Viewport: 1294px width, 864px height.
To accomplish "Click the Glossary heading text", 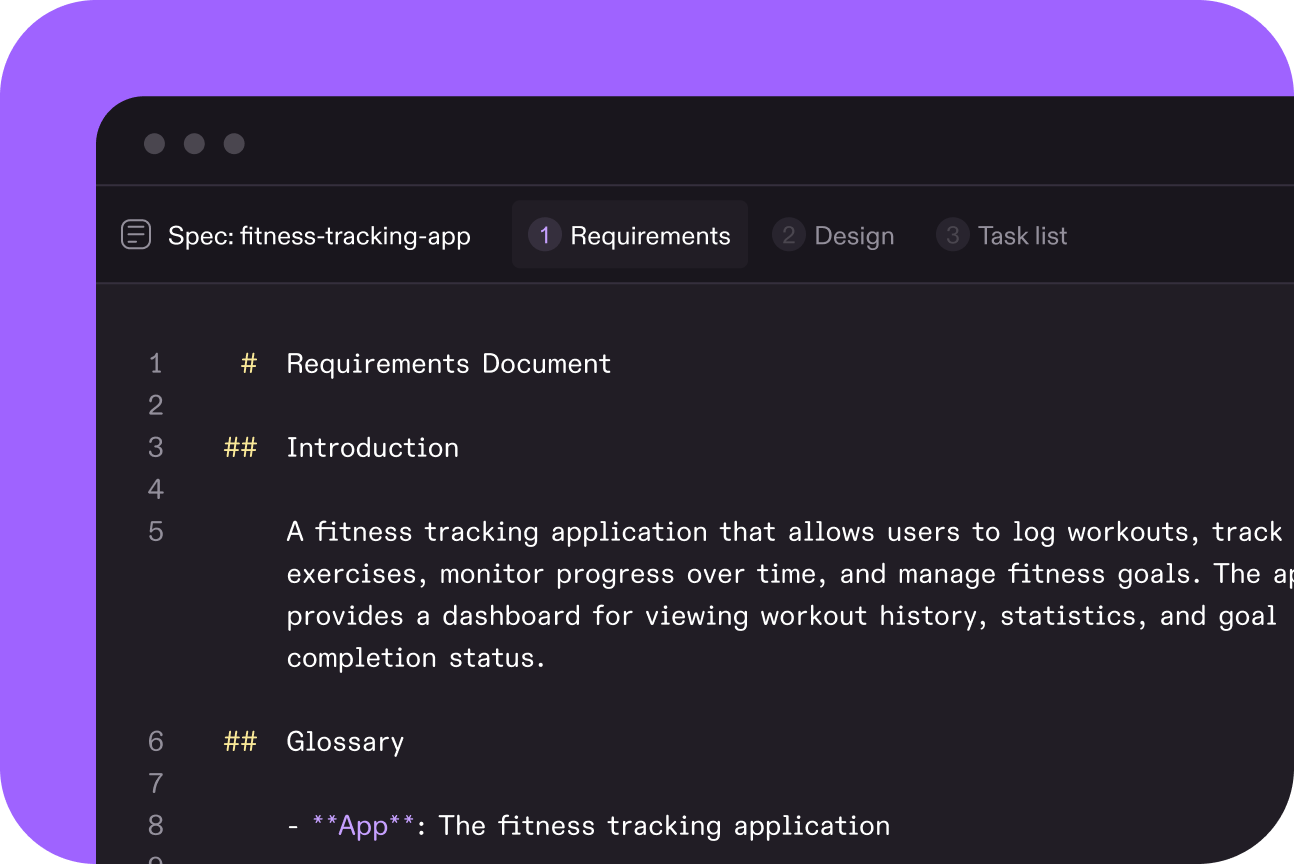I will click(x=345, y=741).
